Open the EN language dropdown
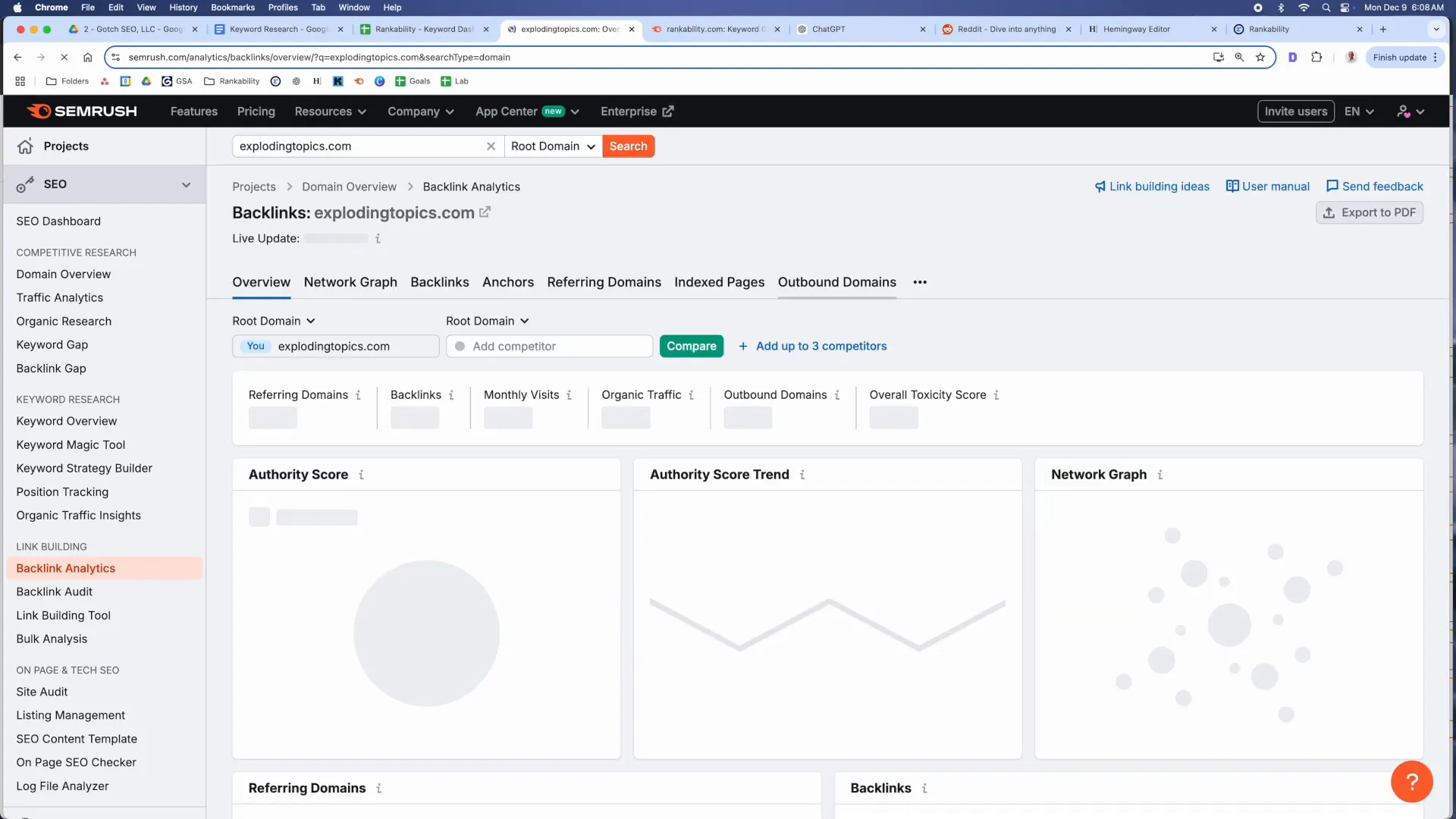 click(1359, 111)
